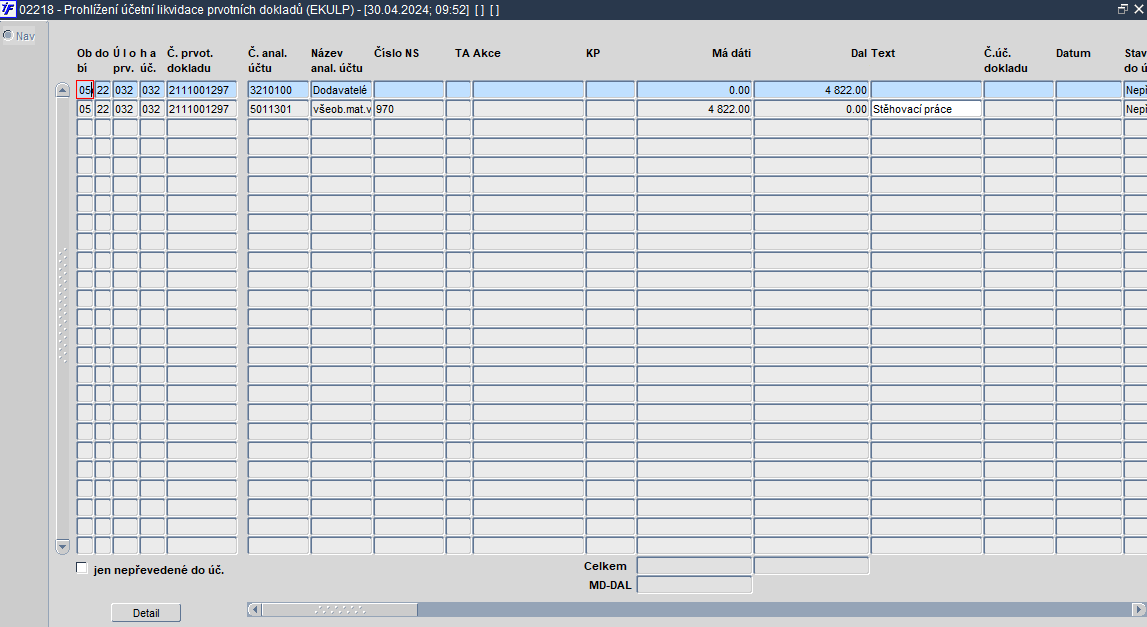This screenshot has width=1147, height=627.
Task: Open the Detail button
Action: pos(146,613)
